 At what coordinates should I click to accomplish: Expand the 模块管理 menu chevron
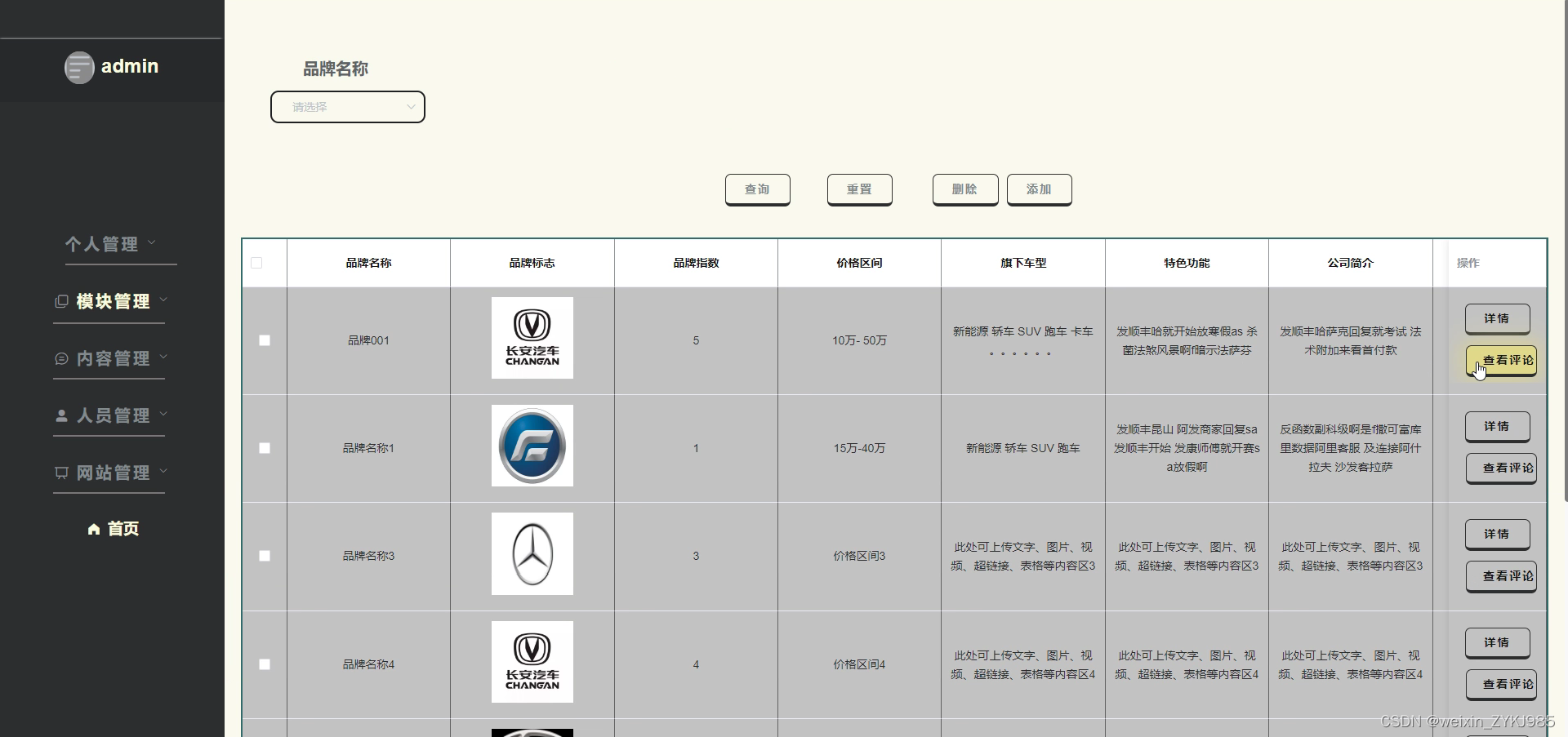(163, 300)
